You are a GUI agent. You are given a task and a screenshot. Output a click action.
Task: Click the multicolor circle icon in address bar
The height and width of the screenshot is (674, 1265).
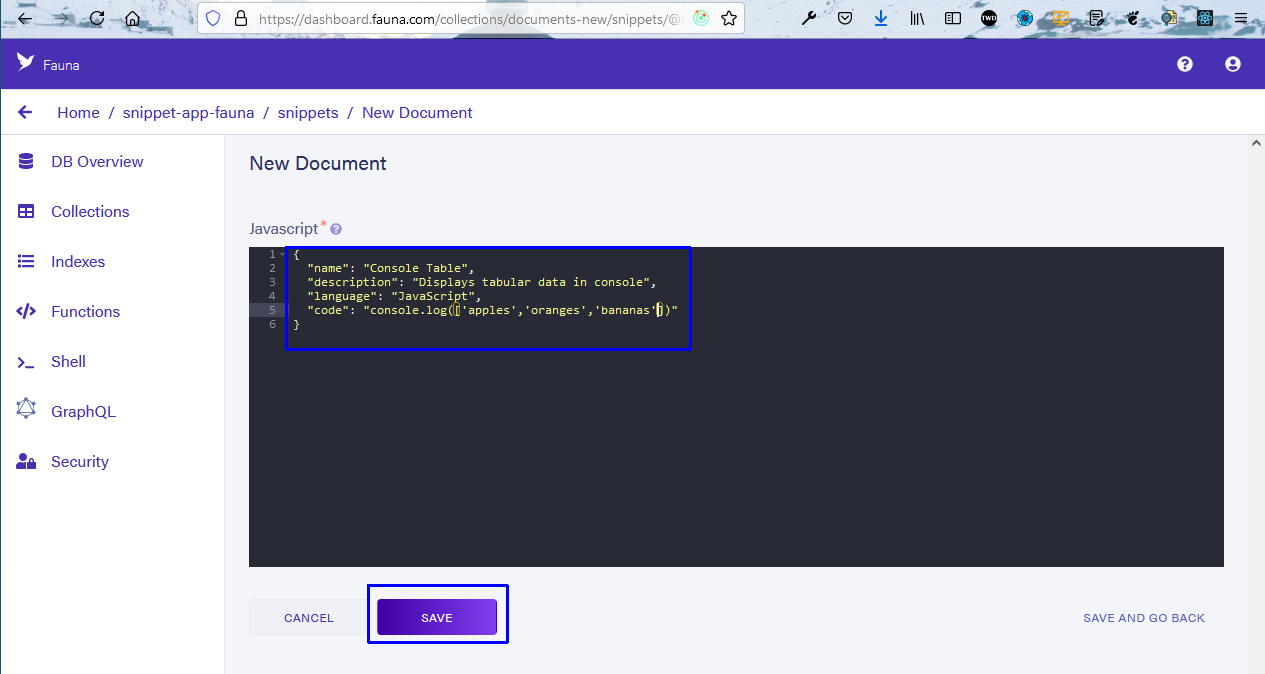[x=702, y=18]
